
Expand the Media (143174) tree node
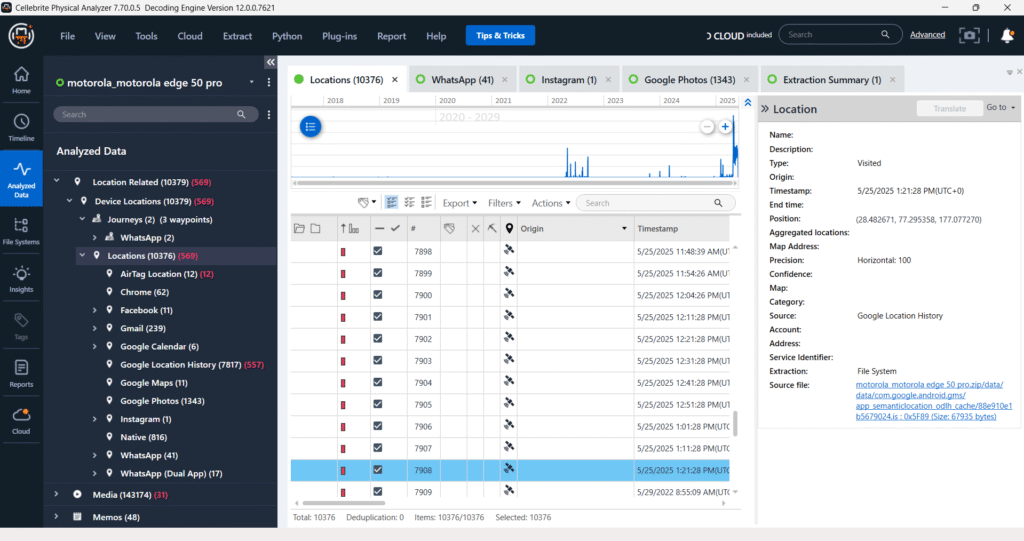pyautogui.click(x=57, y=495)
